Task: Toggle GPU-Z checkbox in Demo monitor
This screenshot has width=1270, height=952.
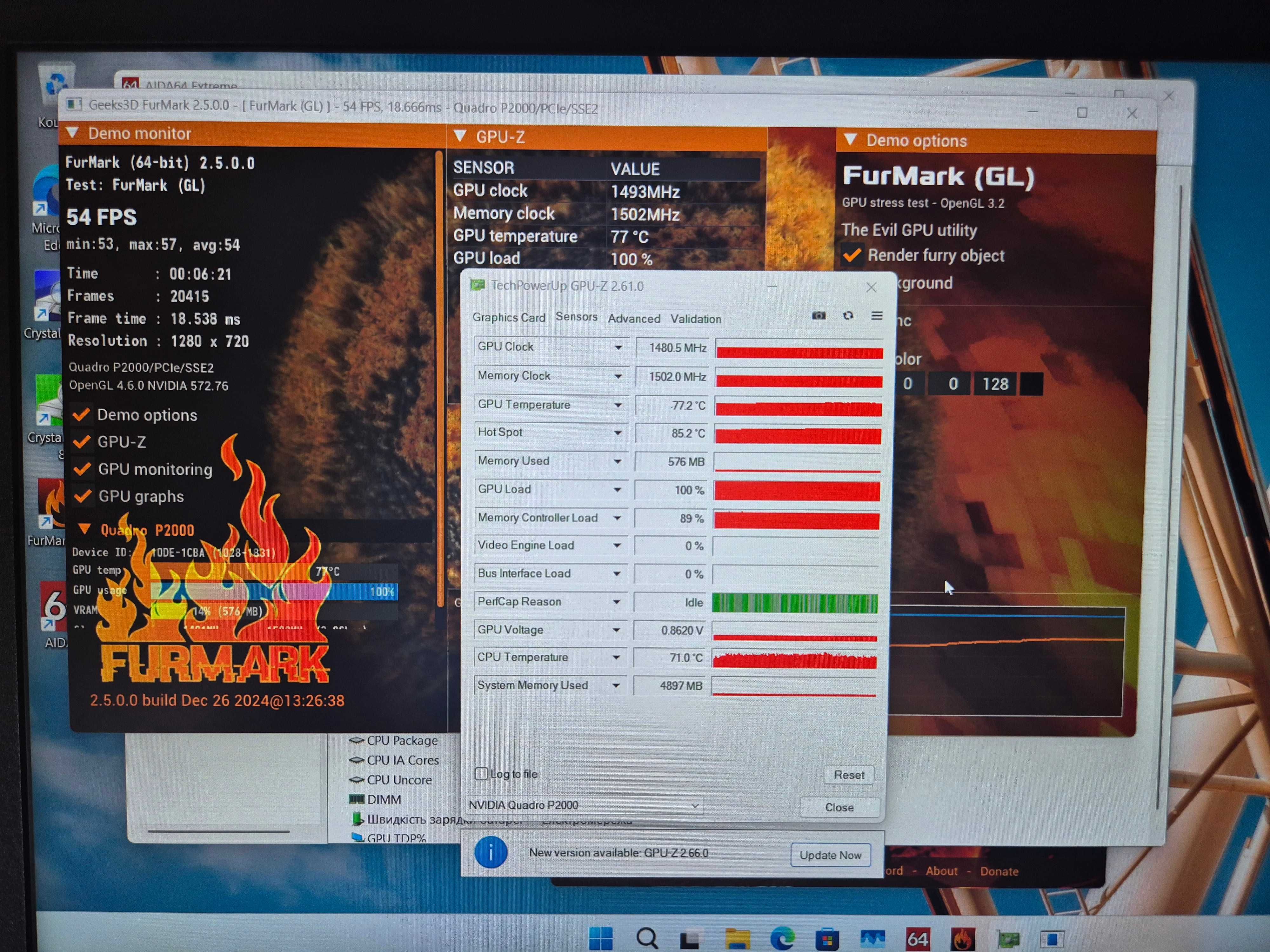Action: (x=82, y=441)
